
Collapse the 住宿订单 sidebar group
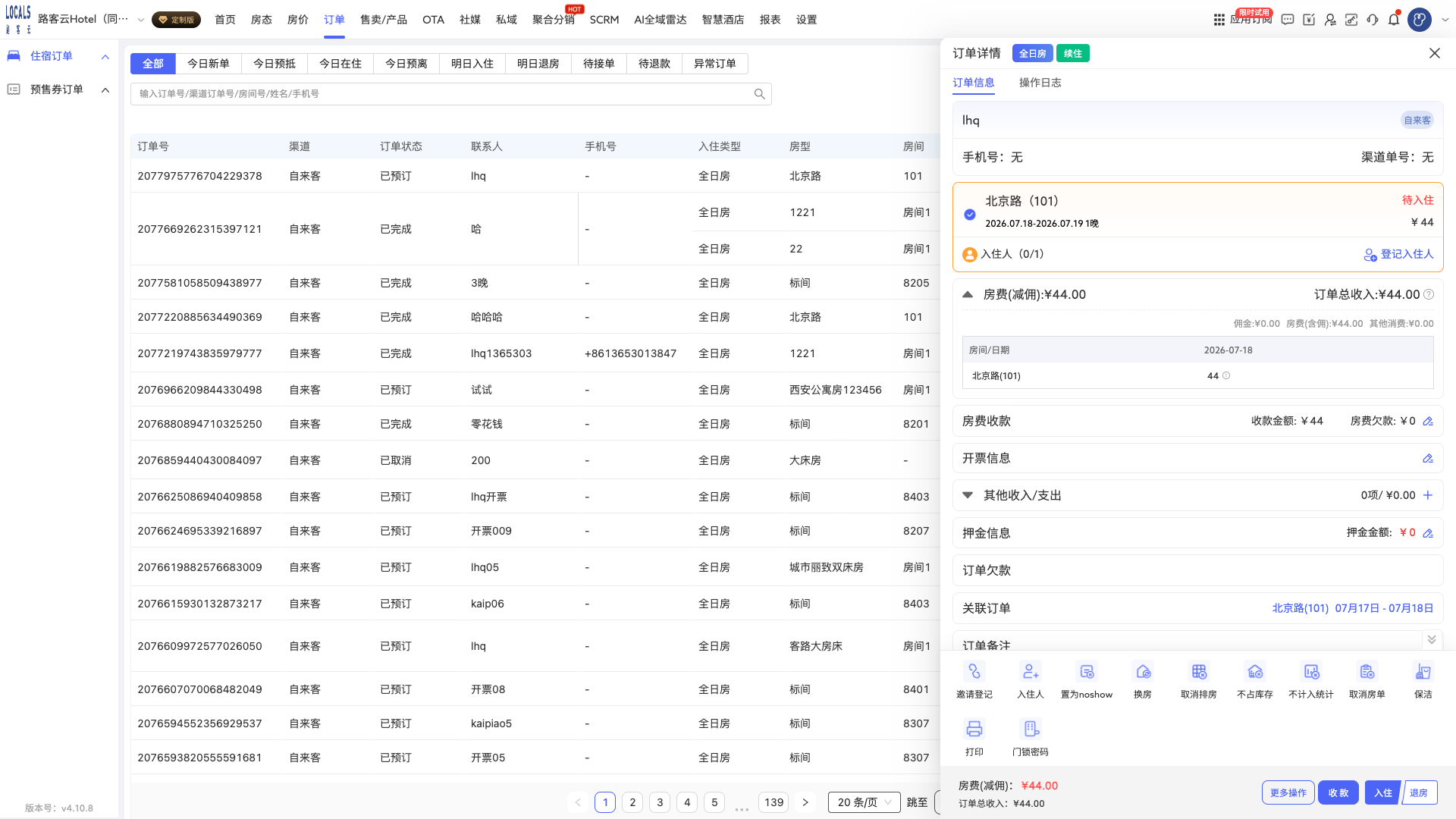click(105, 56)
